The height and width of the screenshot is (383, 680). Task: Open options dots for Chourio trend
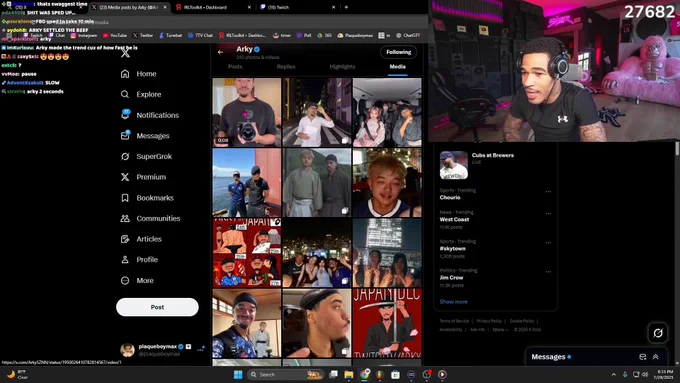548,191
